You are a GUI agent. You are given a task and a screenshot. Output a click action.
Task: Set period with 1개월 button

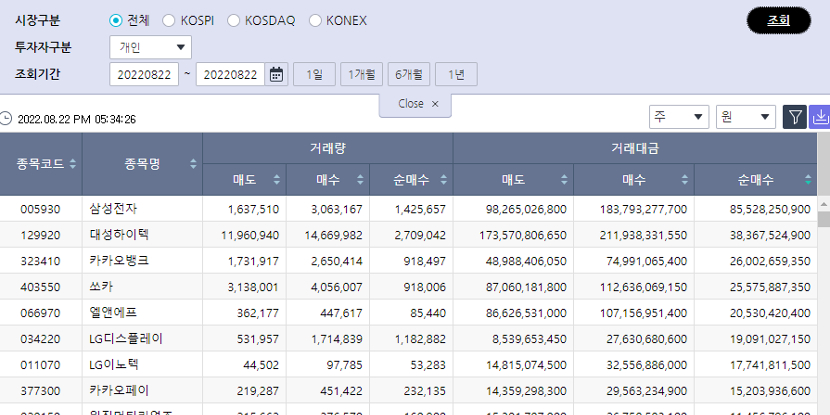pyautogui.click(x=360, y=74)
